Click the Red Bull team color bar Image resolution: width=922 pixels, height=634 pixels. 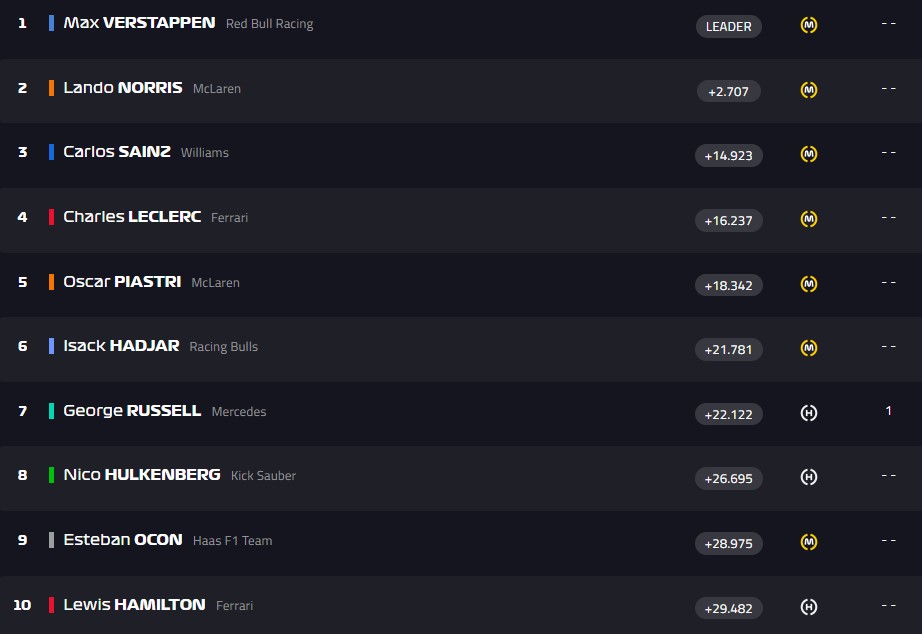[51, 22]
